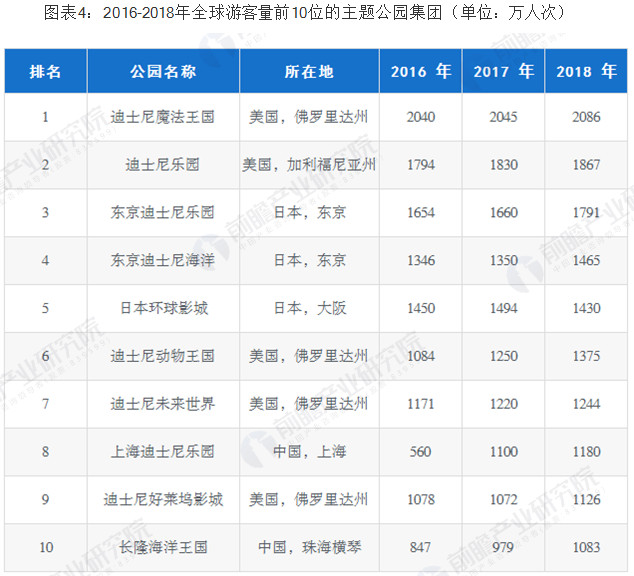Click 中国，珠海横琴 location cell
Screen dimensions: 634x576
[x=310, y=547]
